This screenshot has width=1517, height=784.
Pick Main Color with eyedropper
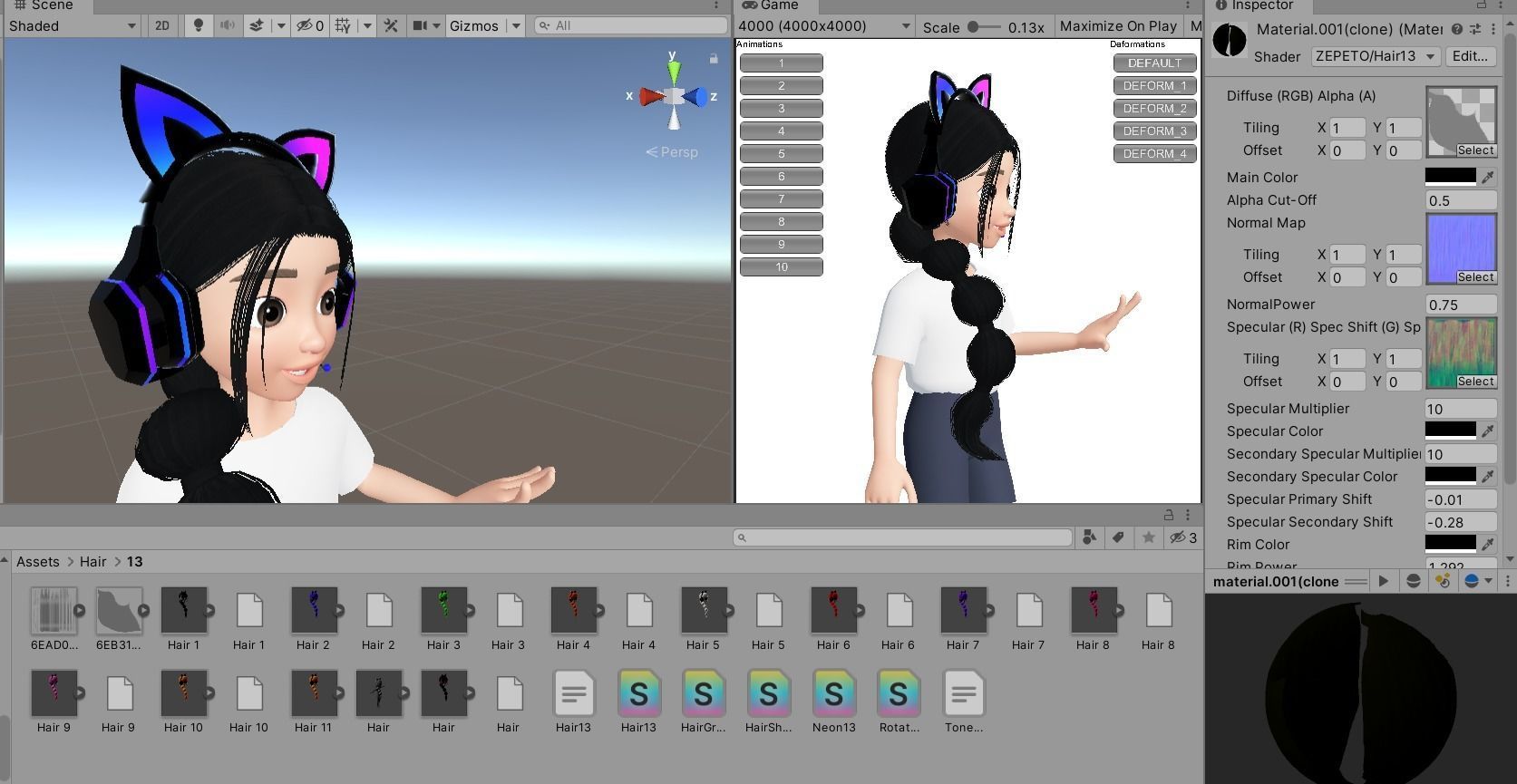click(1487, 178)
